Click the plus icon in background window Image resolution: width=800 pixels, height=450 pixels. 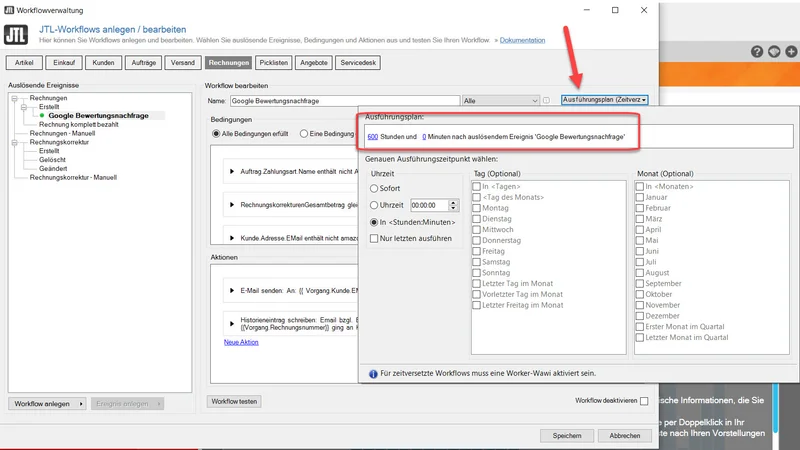[791, 52]
